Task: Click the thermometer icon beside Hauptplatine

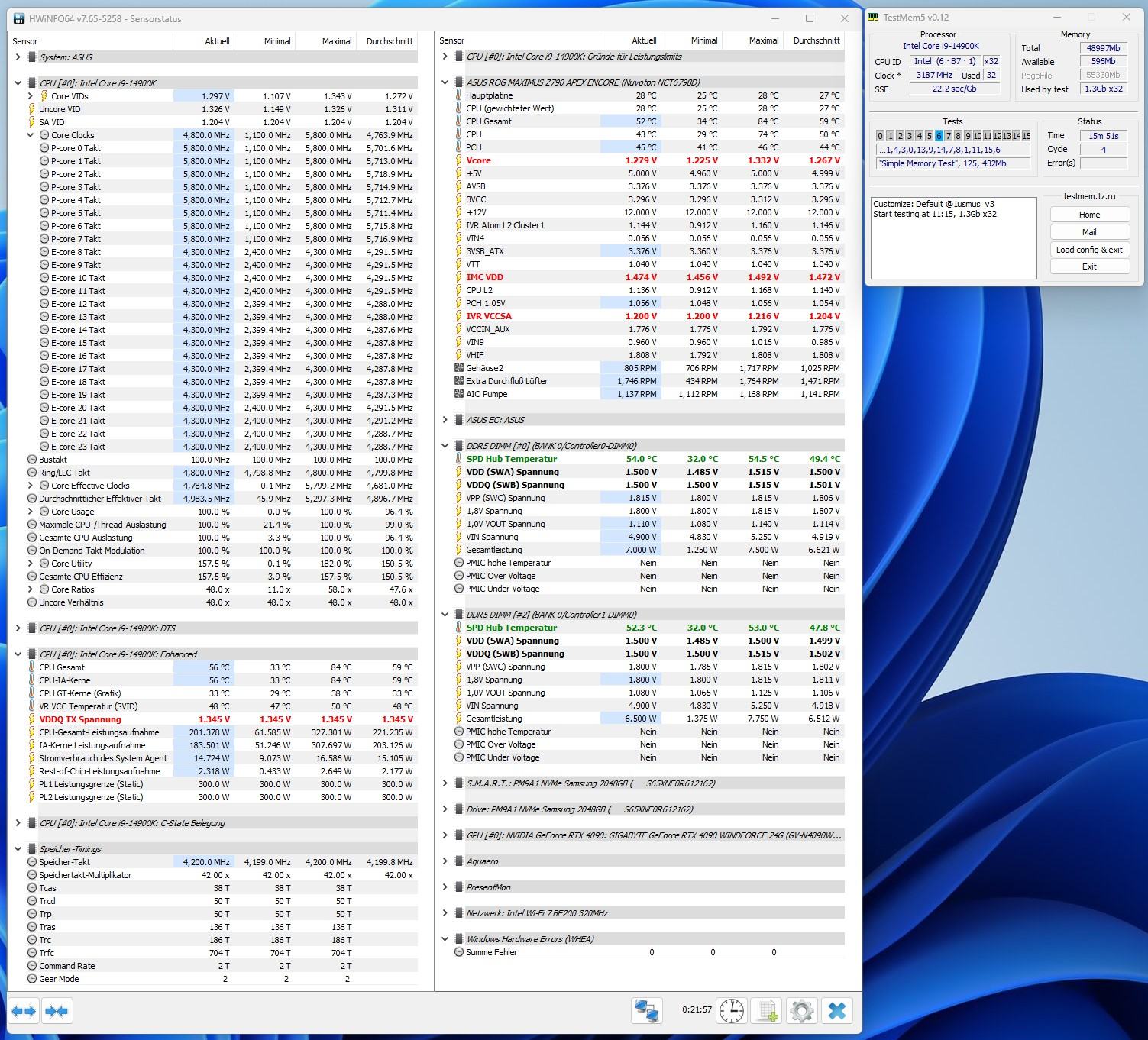Action: click(x=458, y=95)
